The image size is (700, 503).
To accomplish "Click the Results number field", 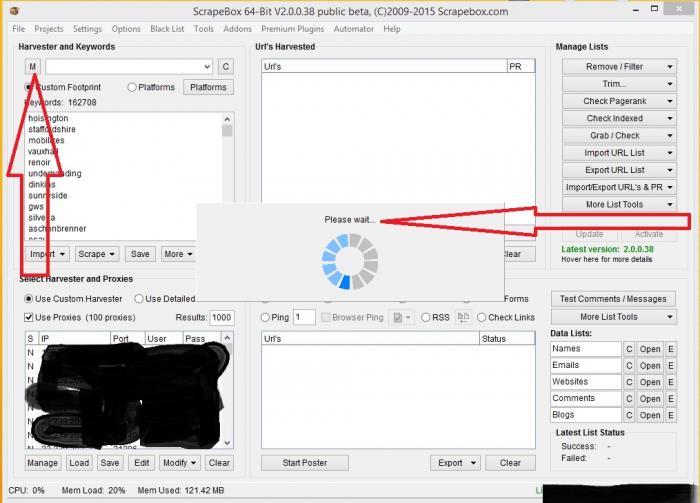I will pos(222,317).
